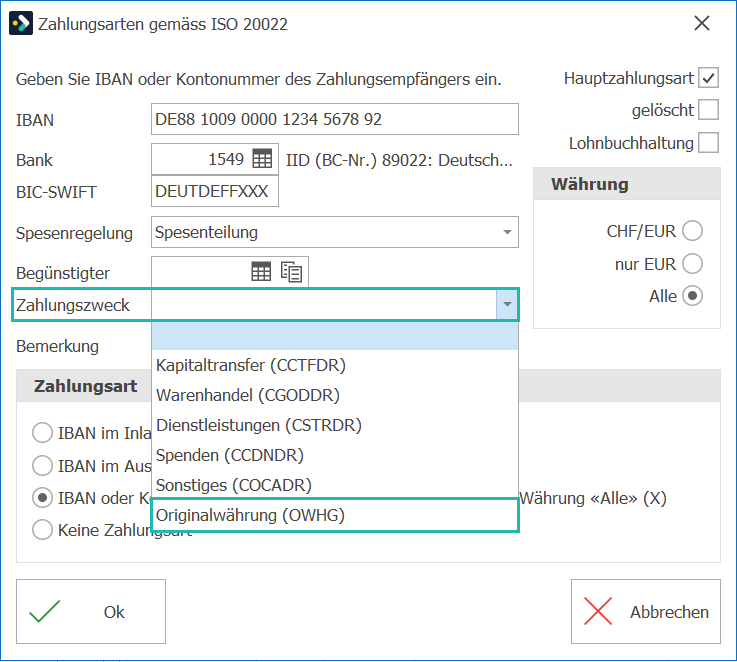737x662 pixels.
Task: Choose IBAN im Ausland payment type
Action: point(42,465)
